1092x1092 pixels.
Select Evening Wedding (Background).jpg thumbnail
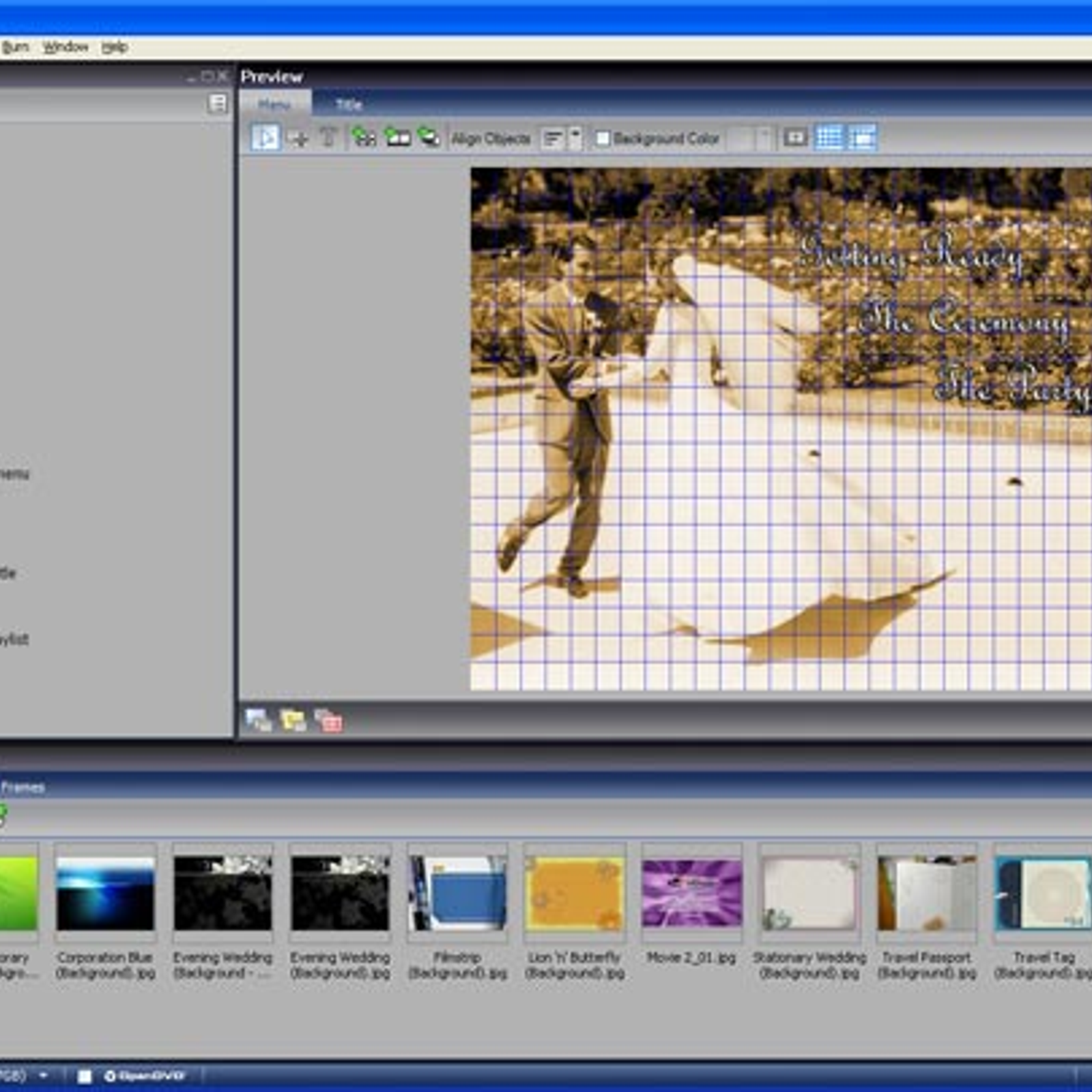pyautogui.click(x=340, y=893)
